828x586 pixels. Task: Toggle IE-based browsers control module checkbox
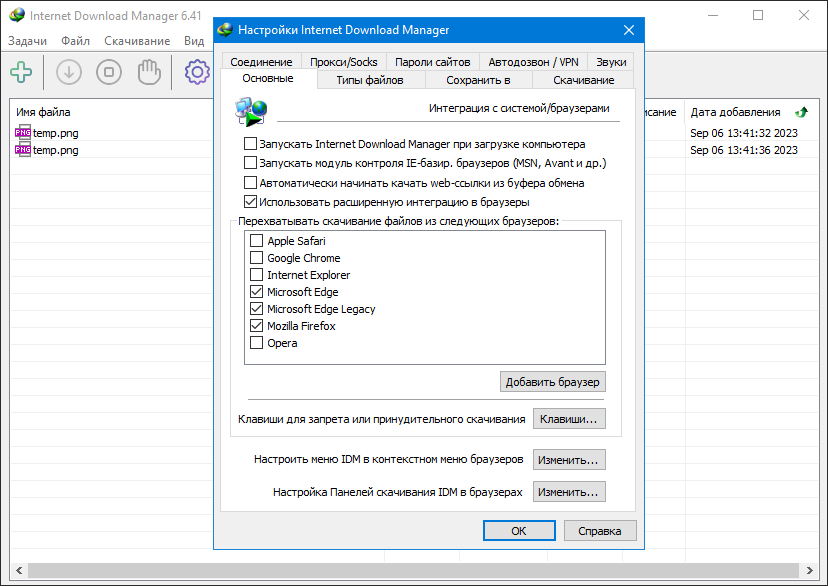[x=250, y=163]
